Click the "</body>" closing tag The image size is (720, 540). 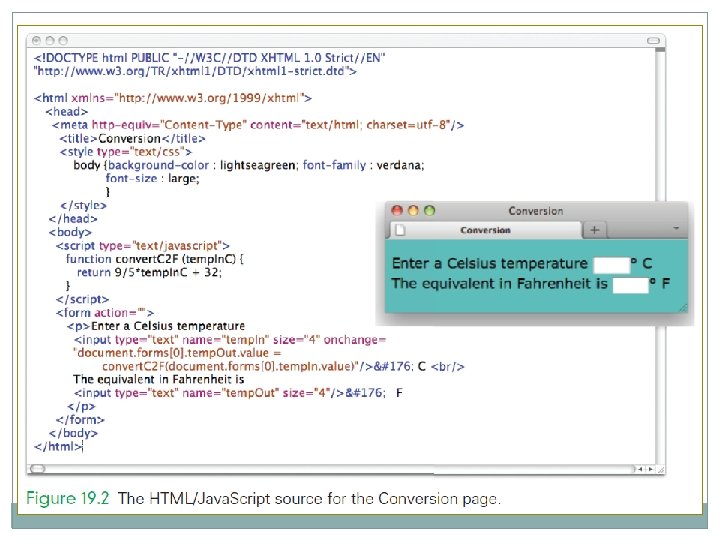(x=73, y=433)
